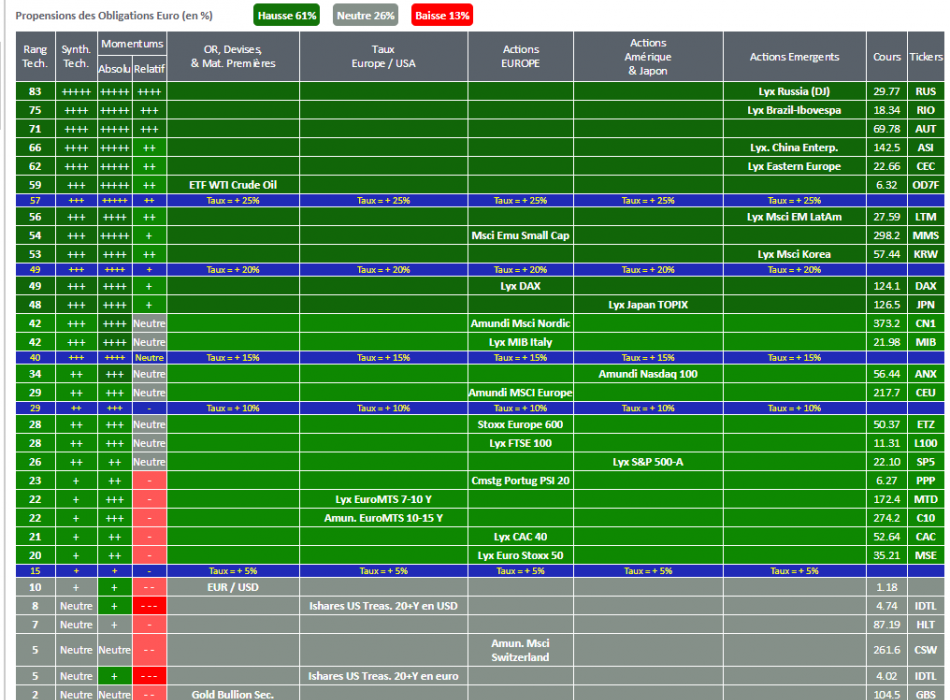Select the "Lyx Russia (DJ)" cell
The height and width of the screenshot is (700, 950).
tap(794, 92)
